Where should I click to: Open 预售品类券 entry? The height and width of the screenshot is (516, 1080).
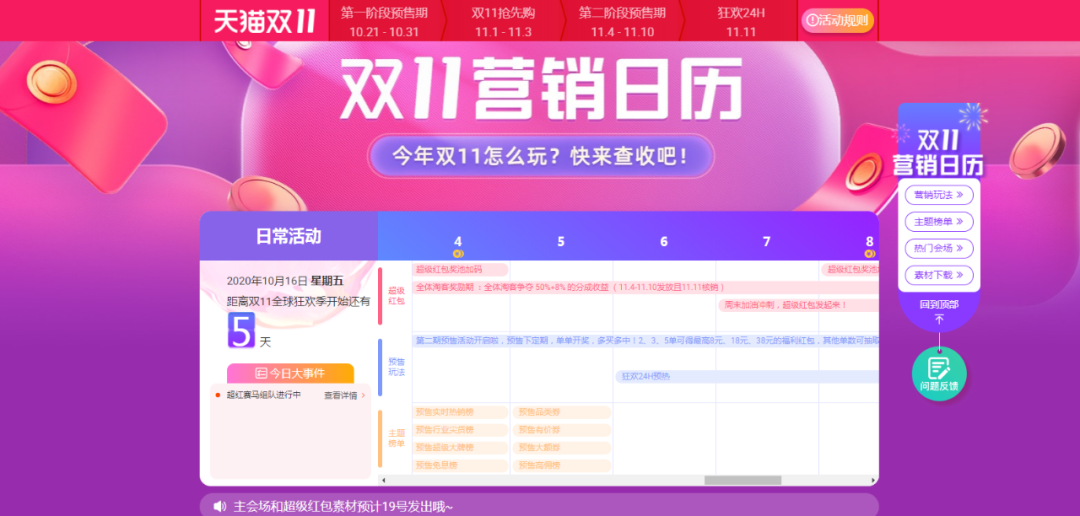[561, 412]
